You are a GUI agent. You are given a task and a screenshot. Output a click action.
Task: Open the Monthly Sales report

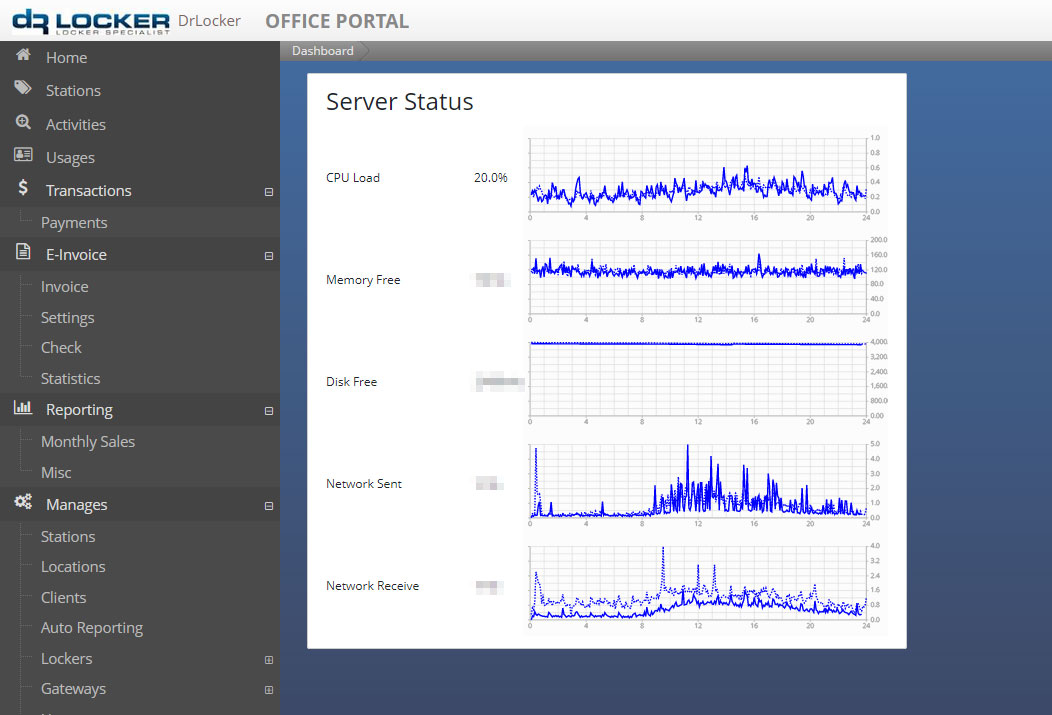pos(88,440)
